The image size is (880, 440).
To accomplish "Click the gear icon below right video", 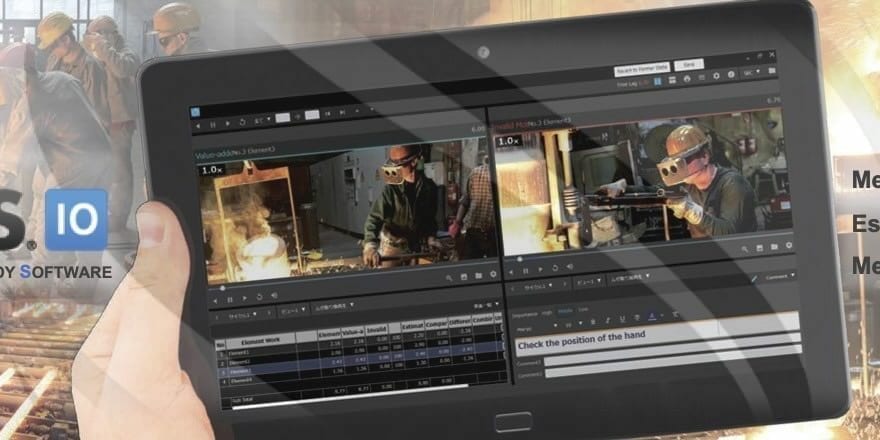I will [788, 246].
